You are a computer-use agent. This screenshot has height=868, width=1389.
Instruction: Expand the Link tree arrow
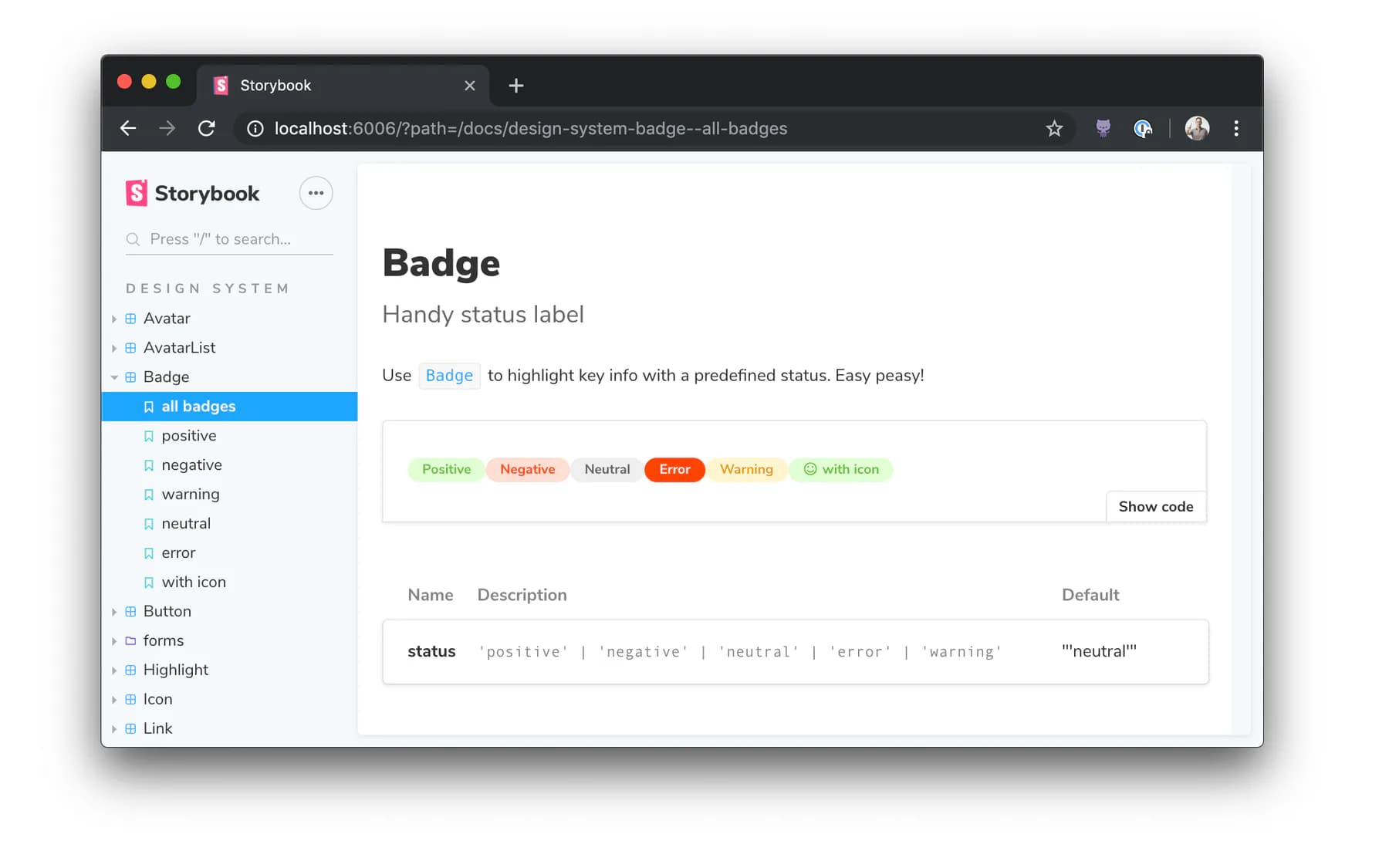[114, 728]
